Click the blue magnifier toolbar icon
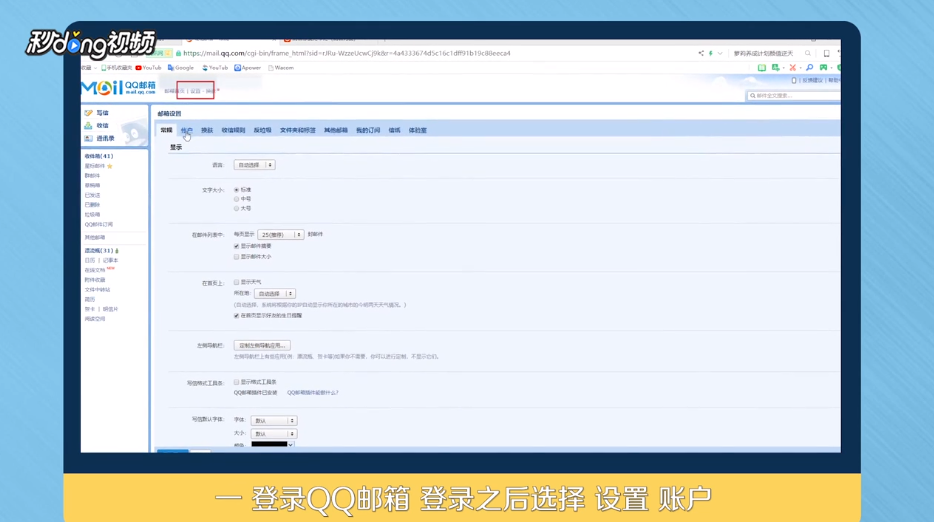Viewport: 934px width, 522px height. point(810,67)
